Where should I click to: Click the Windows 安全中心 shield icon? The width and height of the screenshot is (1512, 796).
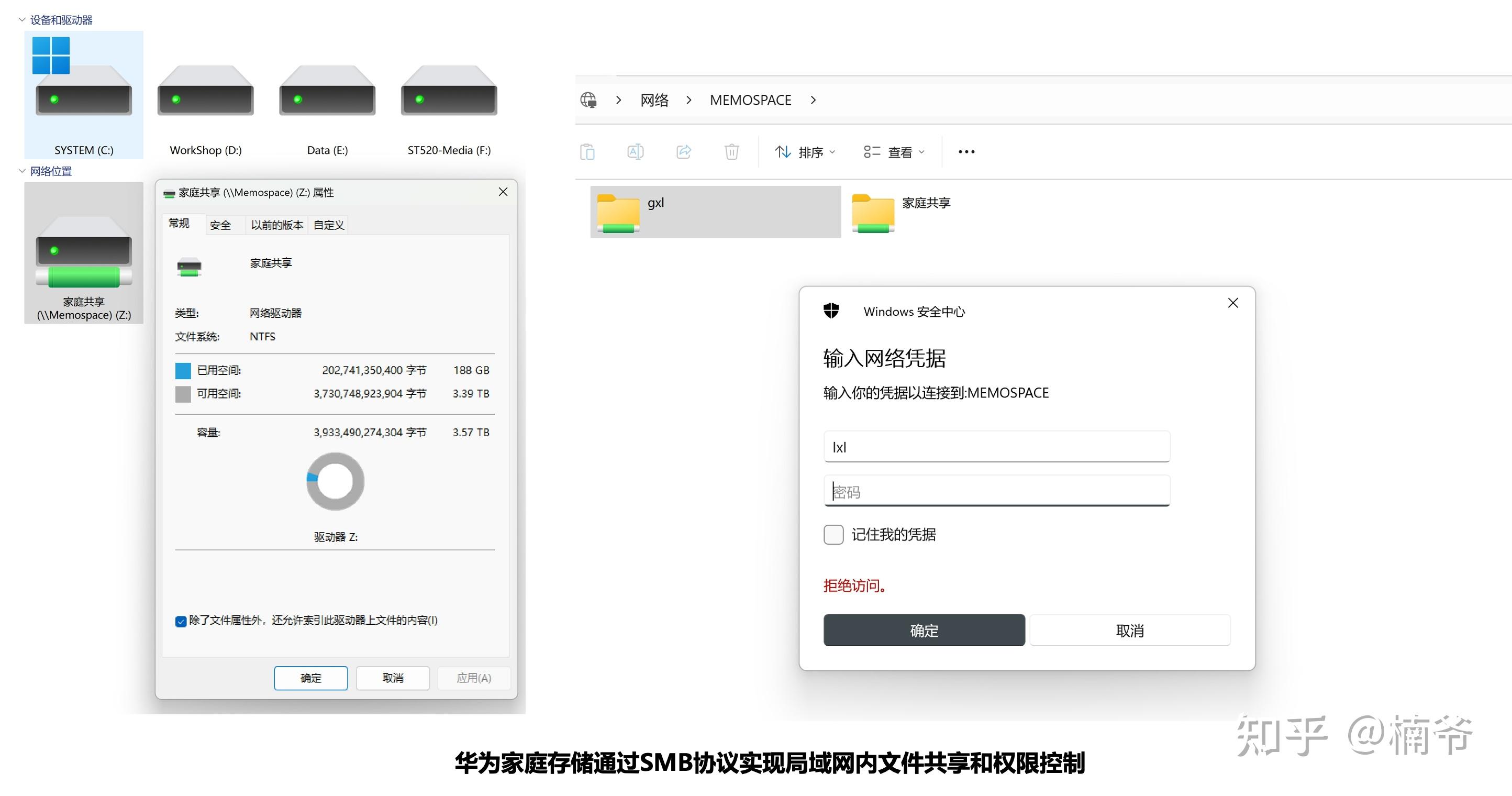tap(831, 311)
